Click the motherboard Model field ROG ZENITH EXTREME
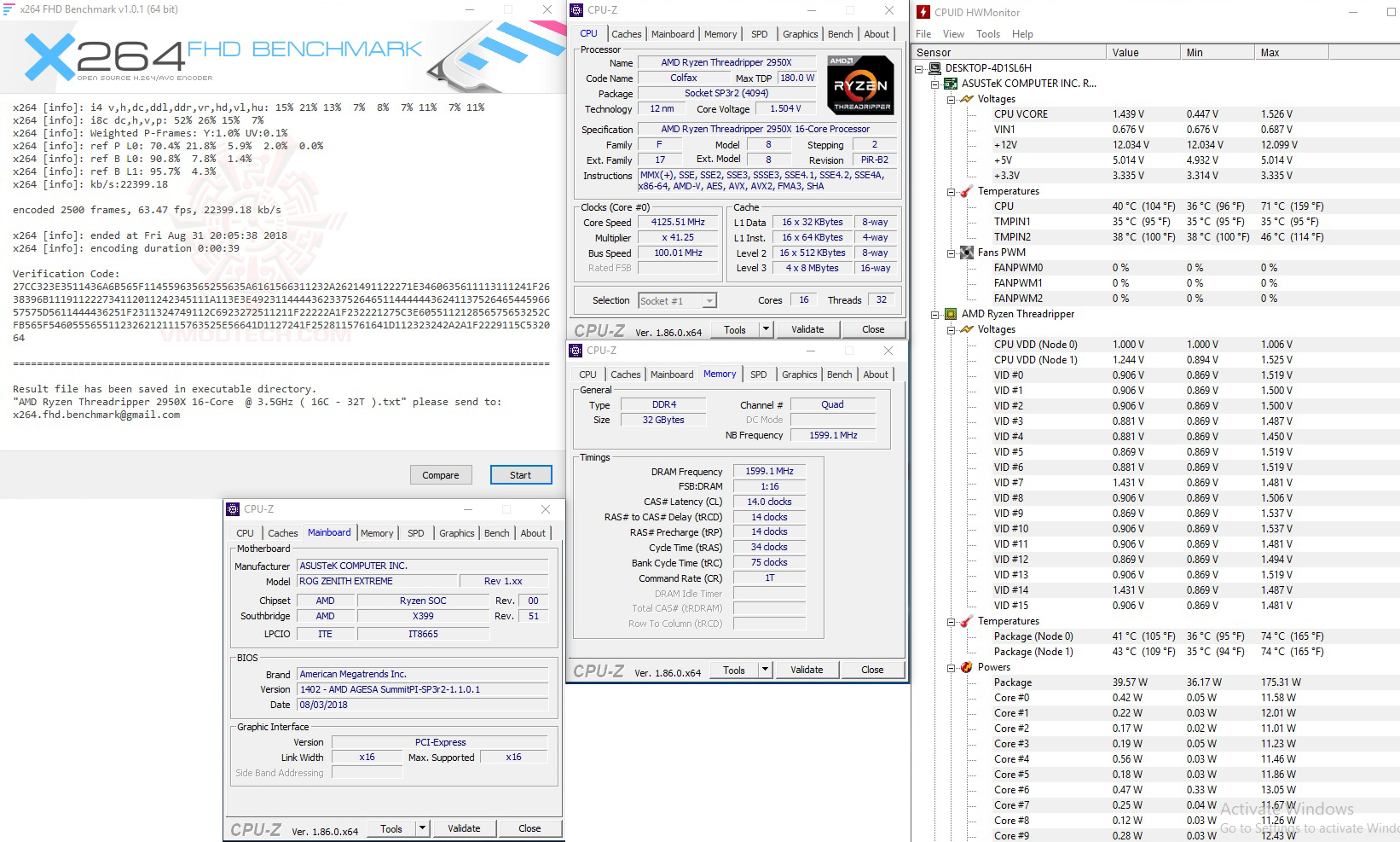The image size is (1400, 842). coord(378,581)
